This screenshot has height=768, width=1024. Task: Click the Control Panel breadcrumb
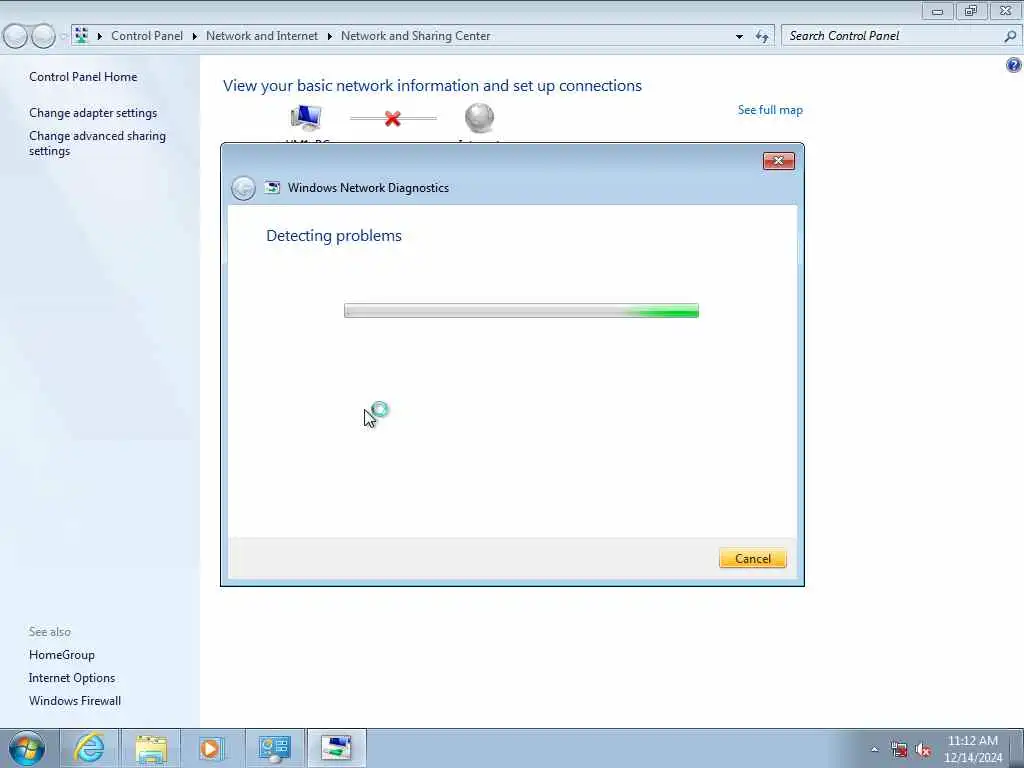(x=147, y=36)
